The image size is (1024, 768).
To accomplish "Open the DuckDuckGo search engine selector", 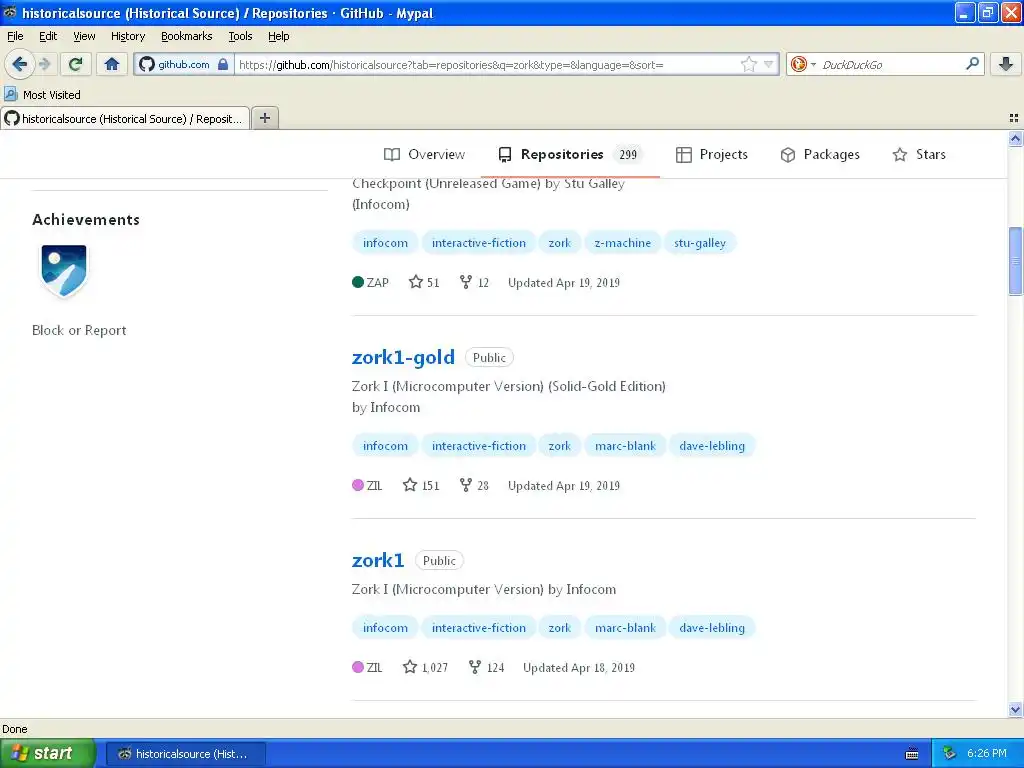I will (x=803, y=64).
